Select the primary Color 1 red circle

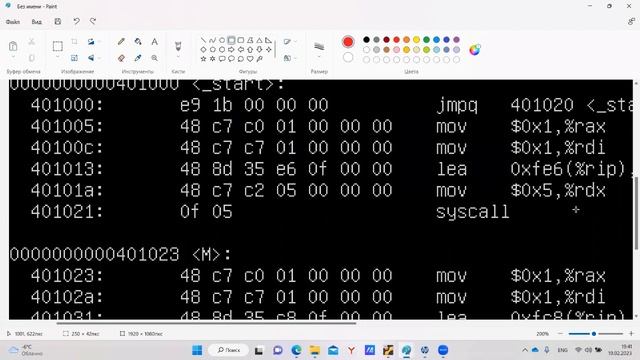point(348,42)
